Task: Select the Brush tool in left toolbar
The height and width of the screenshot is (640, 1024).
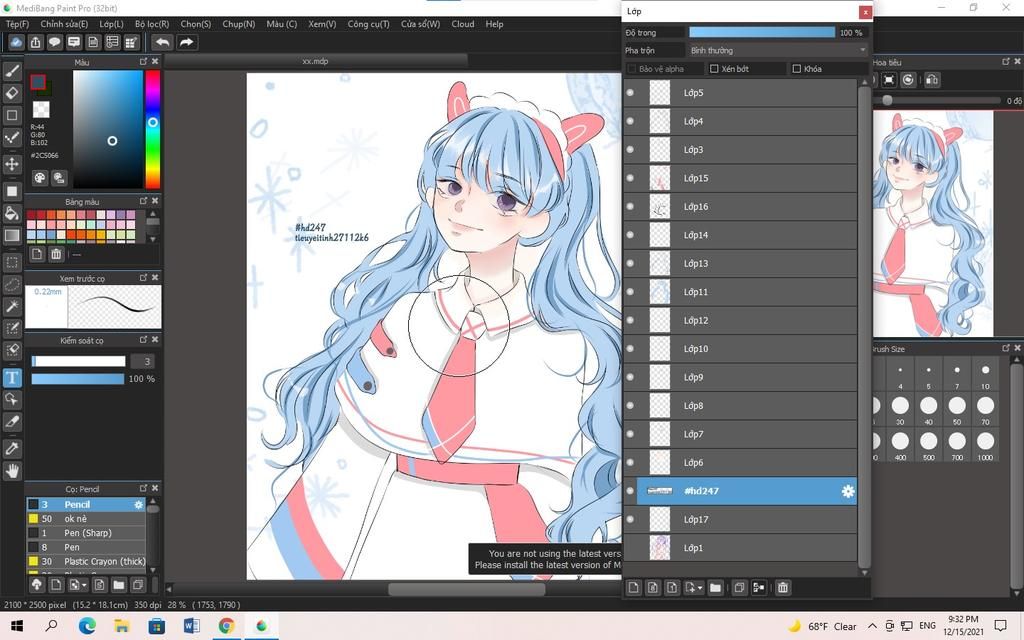Action: 12,71
